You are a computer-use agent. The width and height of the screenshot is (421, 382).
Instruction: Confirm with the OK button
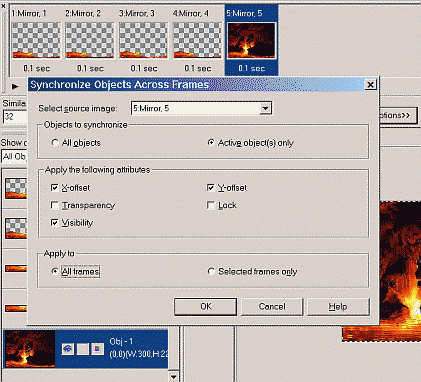(x=206, y=306)
